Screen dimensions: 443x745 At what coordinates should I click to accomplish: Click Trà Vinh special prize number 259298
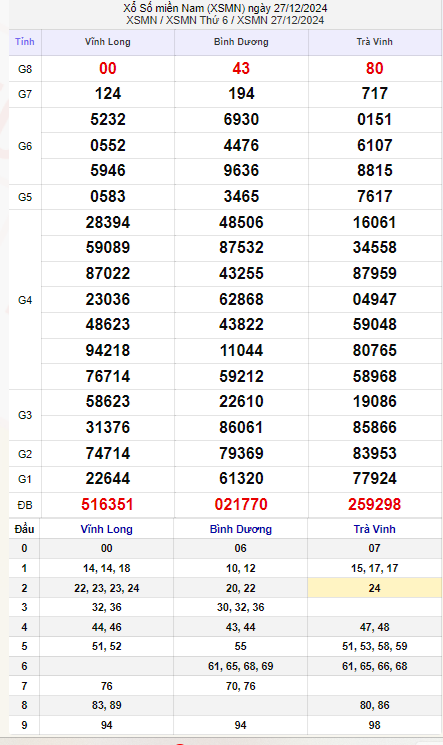point(375,504)
